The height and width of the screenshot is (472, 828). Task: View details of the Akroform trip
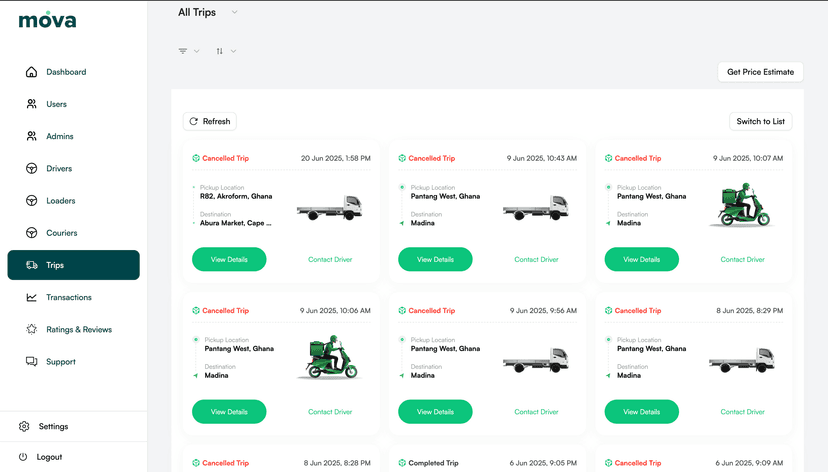tap(229, 259)
